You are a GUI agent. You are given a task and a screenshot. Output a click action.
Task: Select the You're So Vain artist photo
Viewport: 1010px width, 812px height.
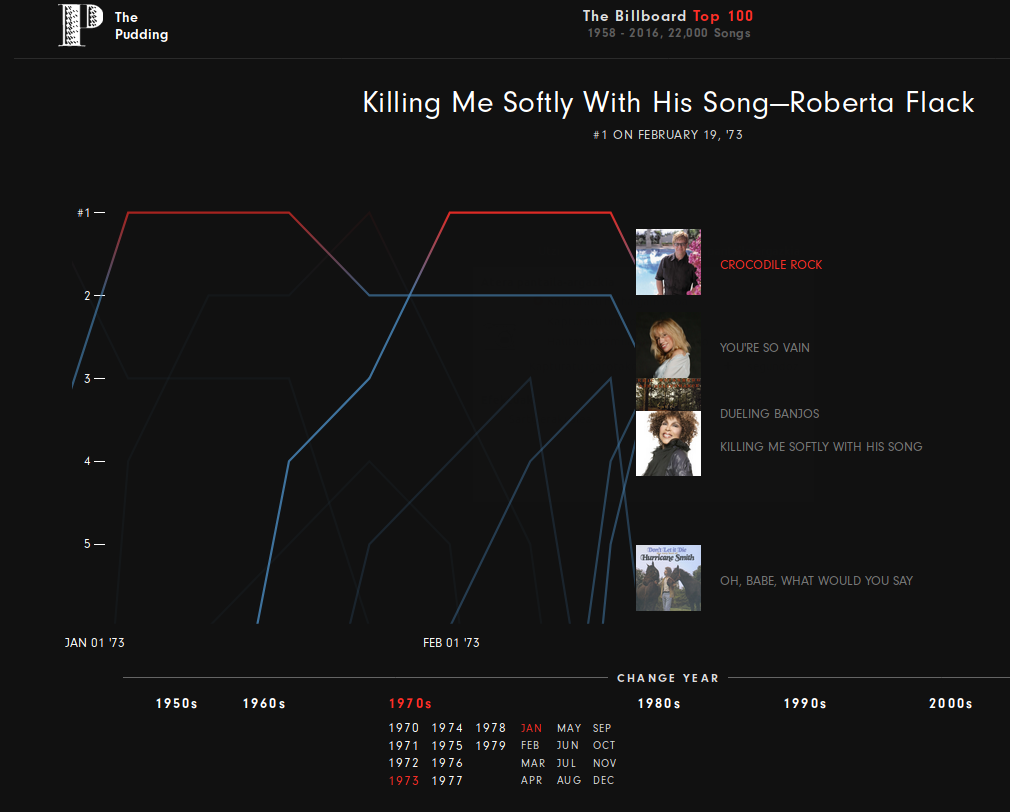668,346
